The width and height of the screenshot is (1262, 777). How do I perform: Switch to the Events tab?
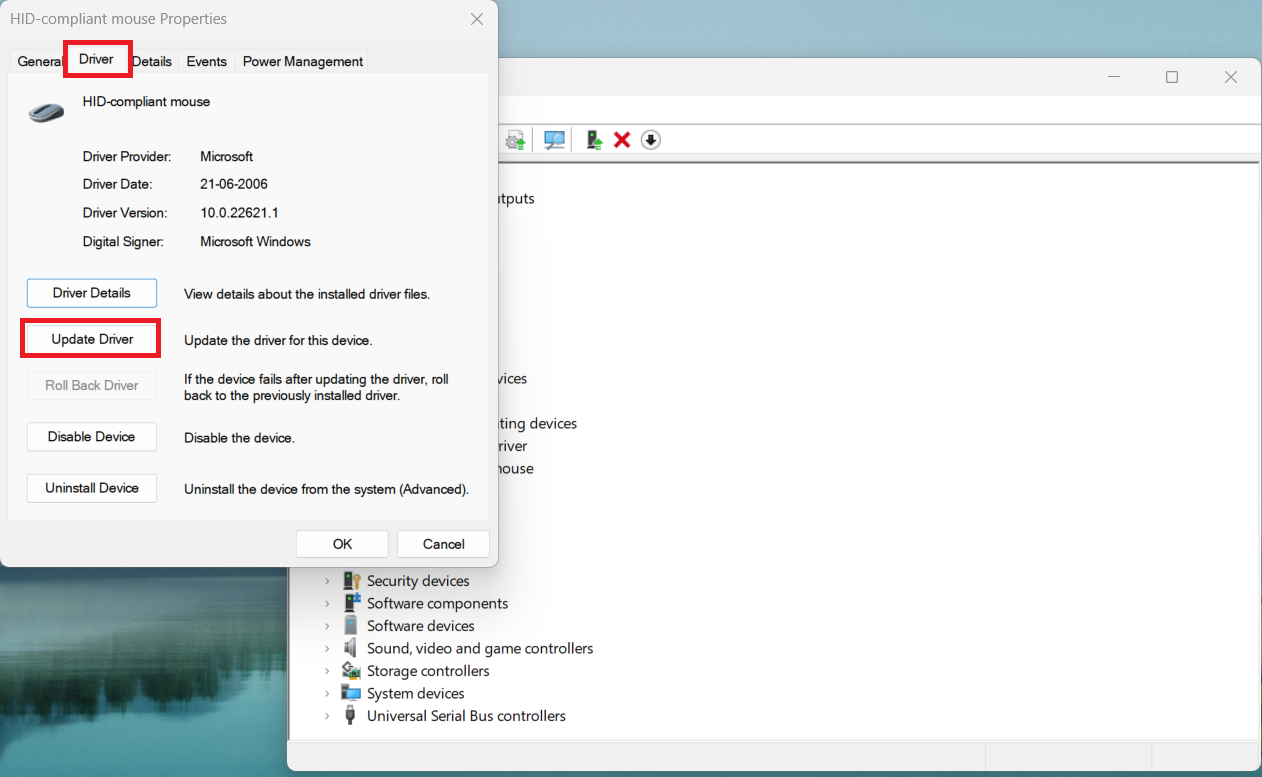click(206, 61)
